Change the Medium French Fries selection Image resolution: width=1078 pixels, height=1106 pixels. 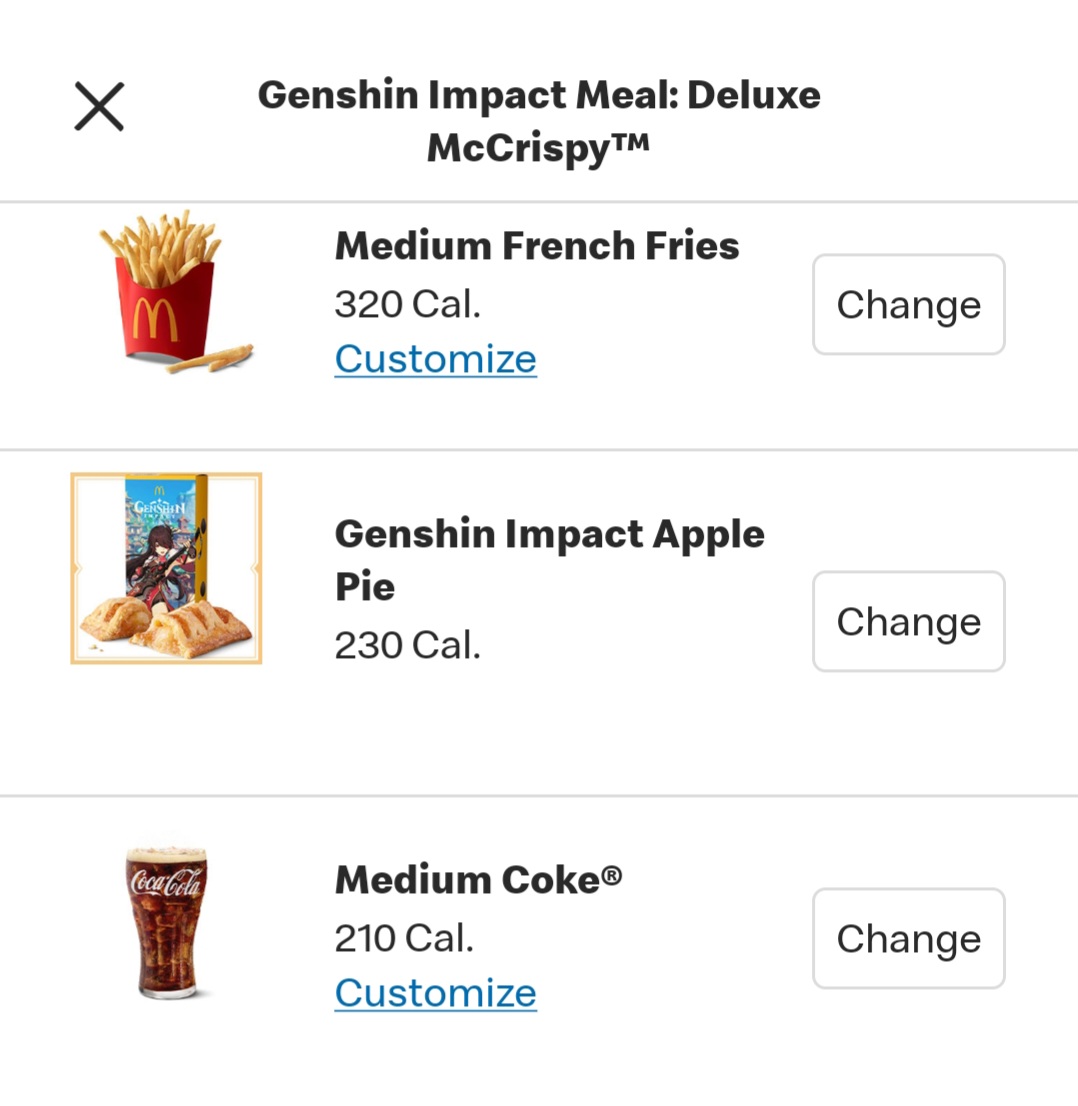point(908,304)
